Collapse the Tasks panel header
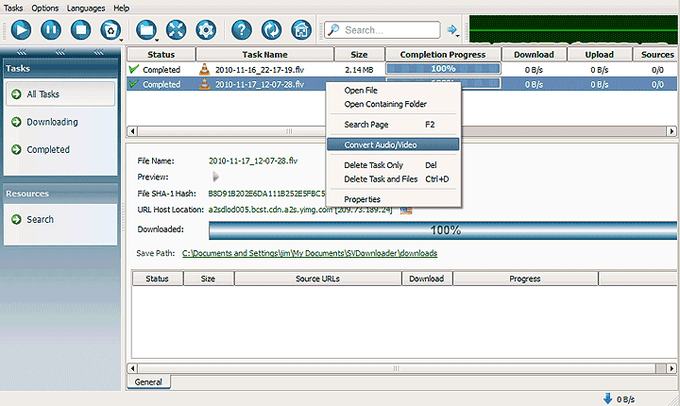The height and width of the screenshot is (406, 680). (61, 69)
